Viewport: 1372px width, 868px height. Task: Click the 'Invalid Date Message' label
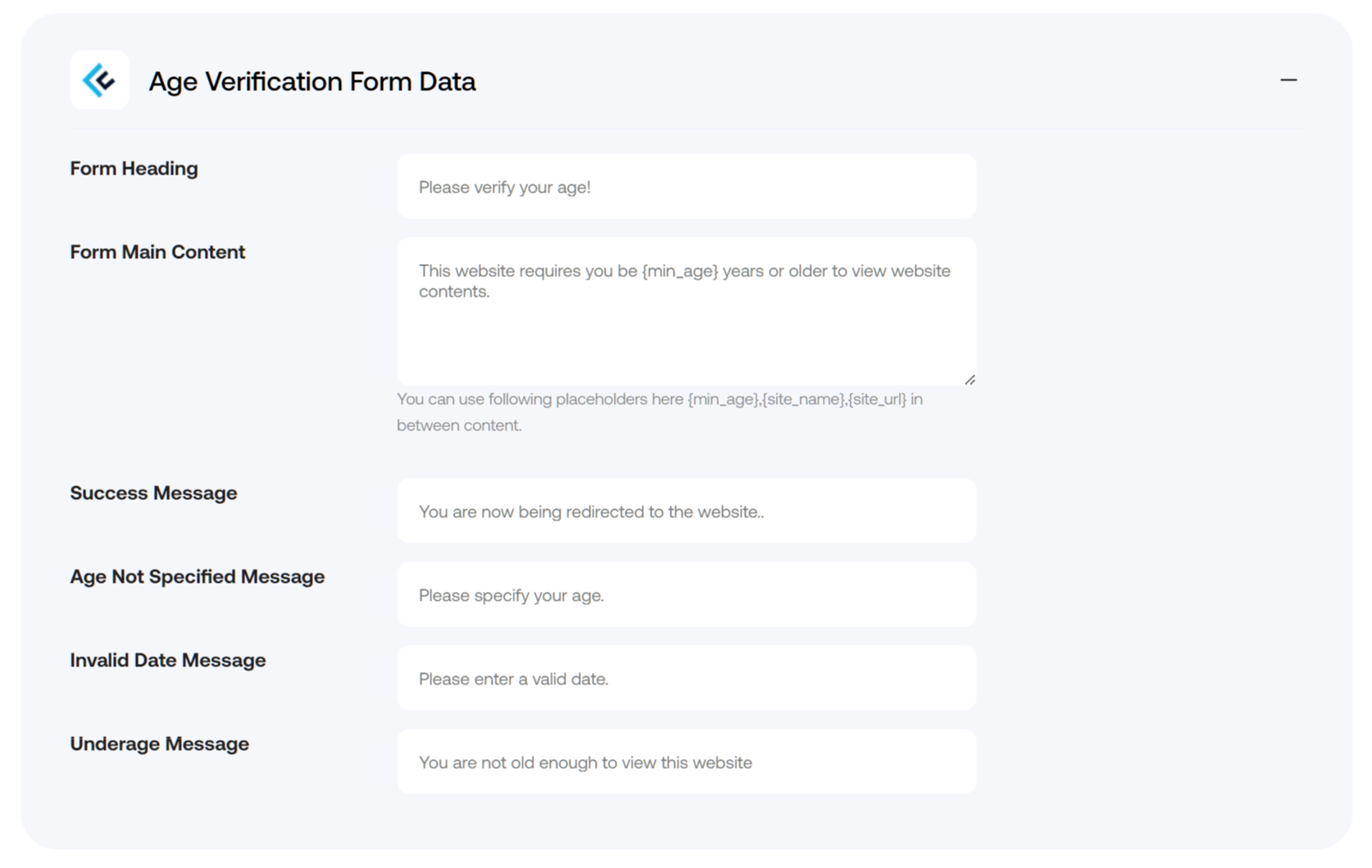(168, 660)
